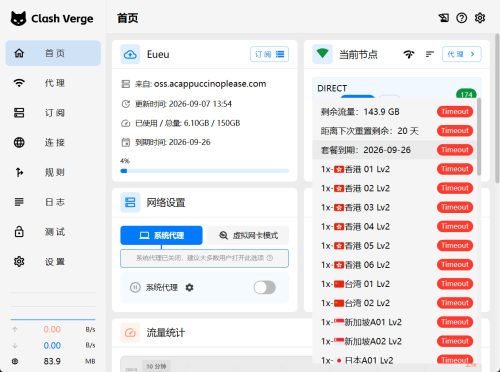Select 距离下次重置剩余: 20 天 entry
This screenshot has height=372, width=500.
point(395,131)
